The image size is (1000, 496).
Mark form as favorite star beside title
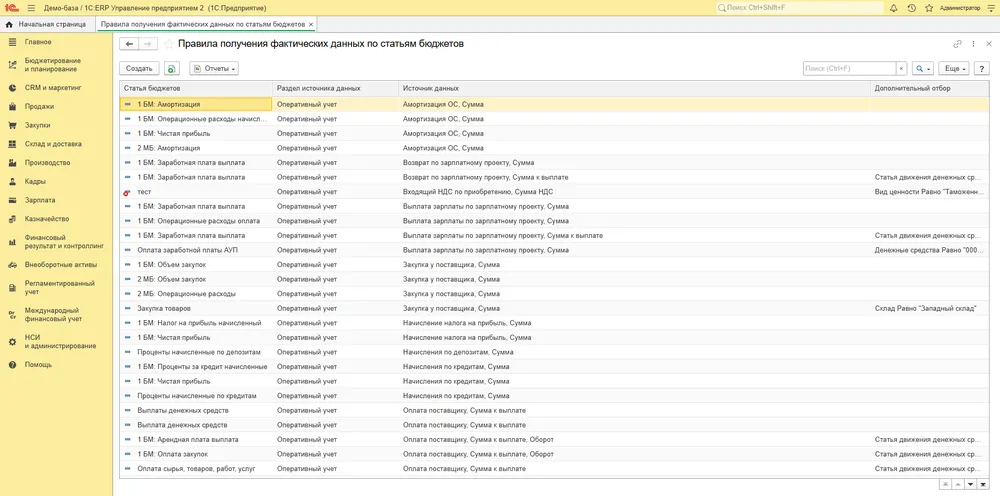pyautogui.click(x=168, y=44)
